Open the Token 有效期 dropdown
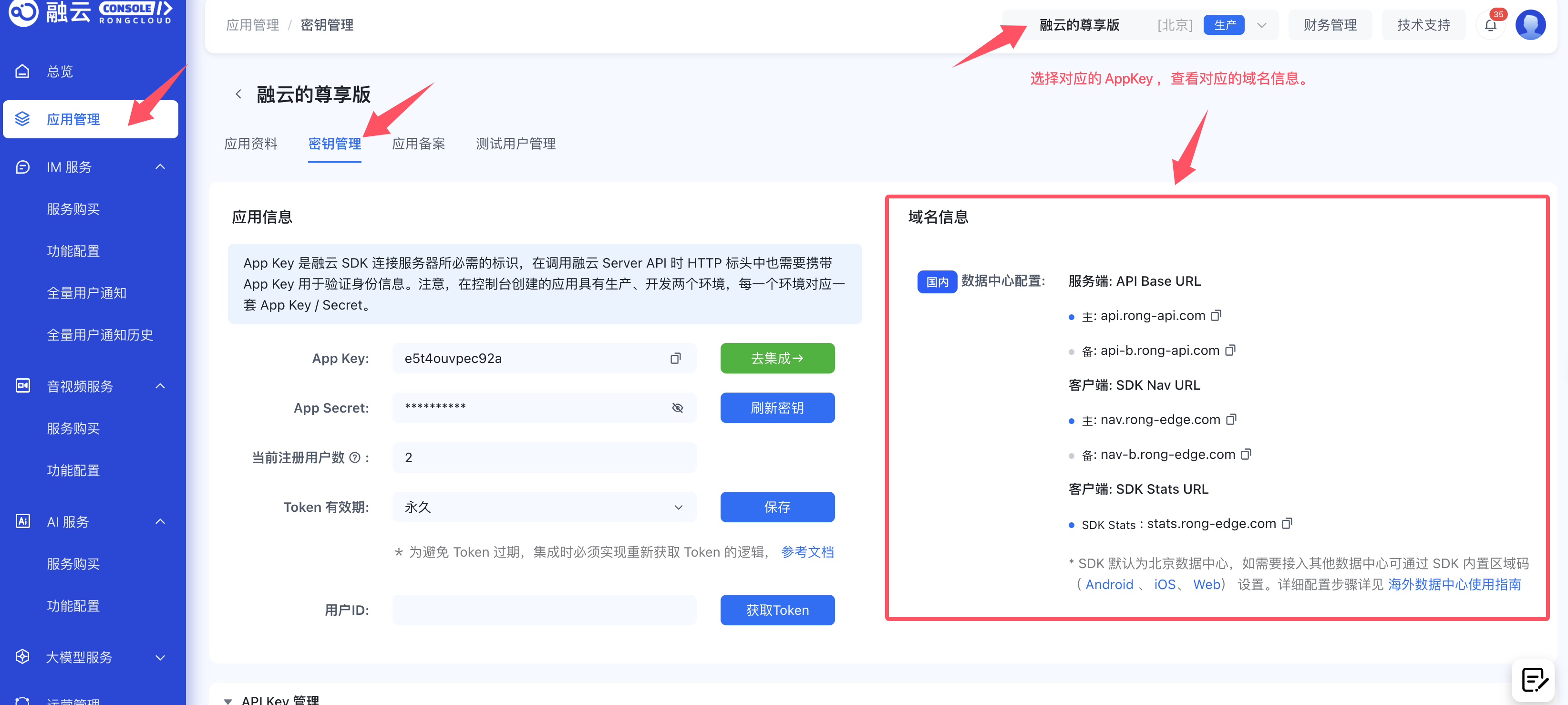This screenshot has height=705, width=1568. click(x=544, y=507)
